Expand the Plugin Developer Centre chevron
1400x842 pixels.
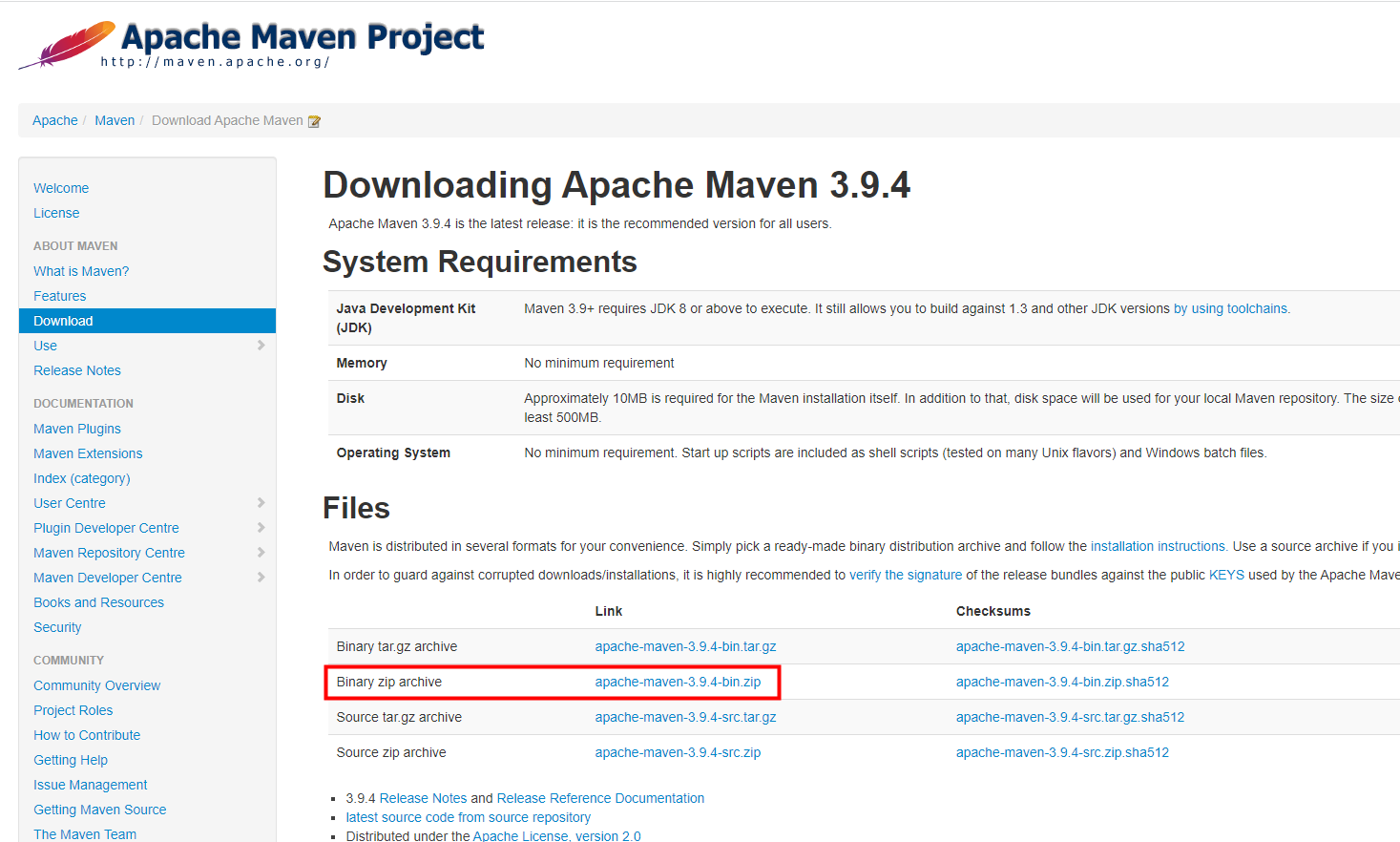pyautogui.click(x=261, y=528)
